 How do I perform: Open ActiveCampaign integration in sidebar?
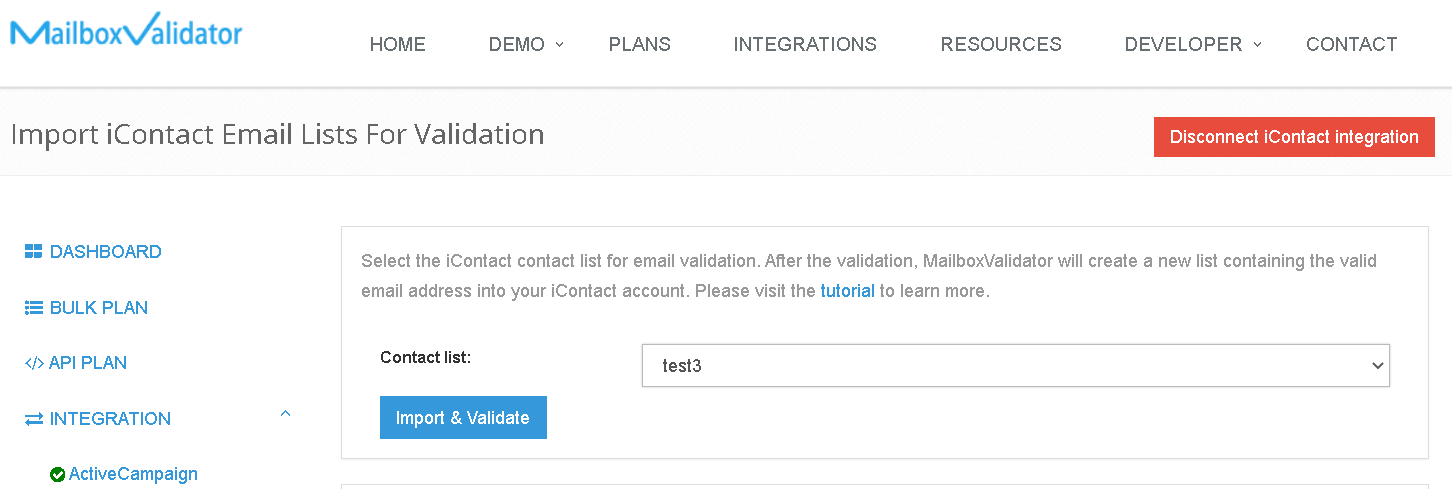(x=133, y=474)
